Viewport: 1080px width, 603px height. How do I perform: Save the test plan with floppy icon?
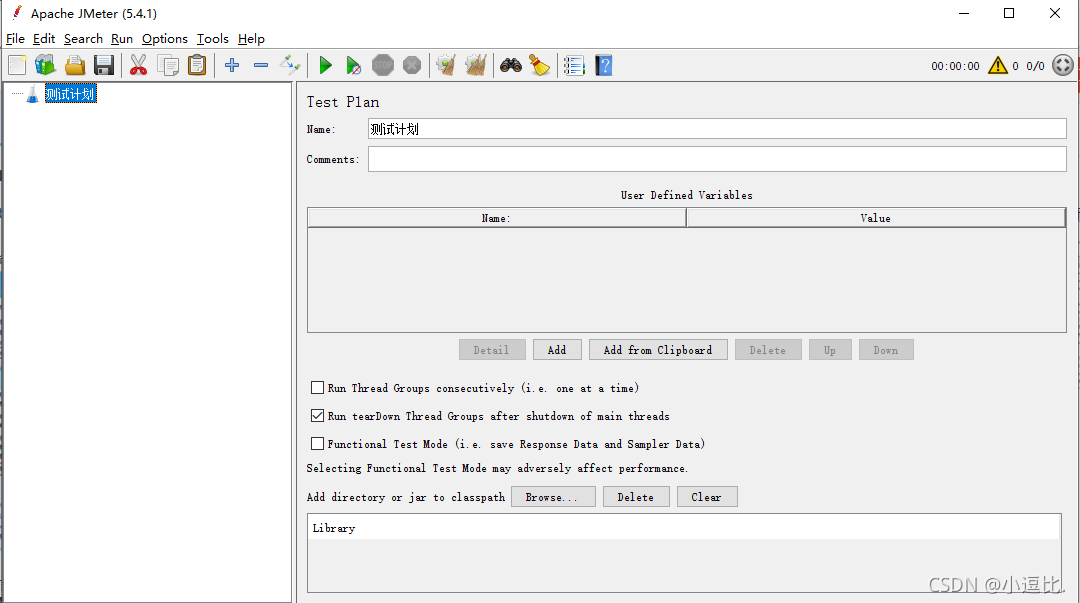104,65
